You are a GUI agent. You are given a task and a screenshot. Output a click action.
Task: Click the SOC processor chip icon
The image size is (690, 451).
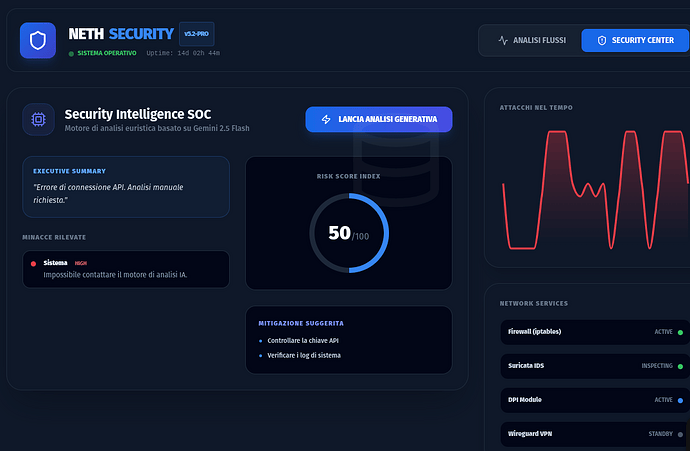[x=38, y=120]
